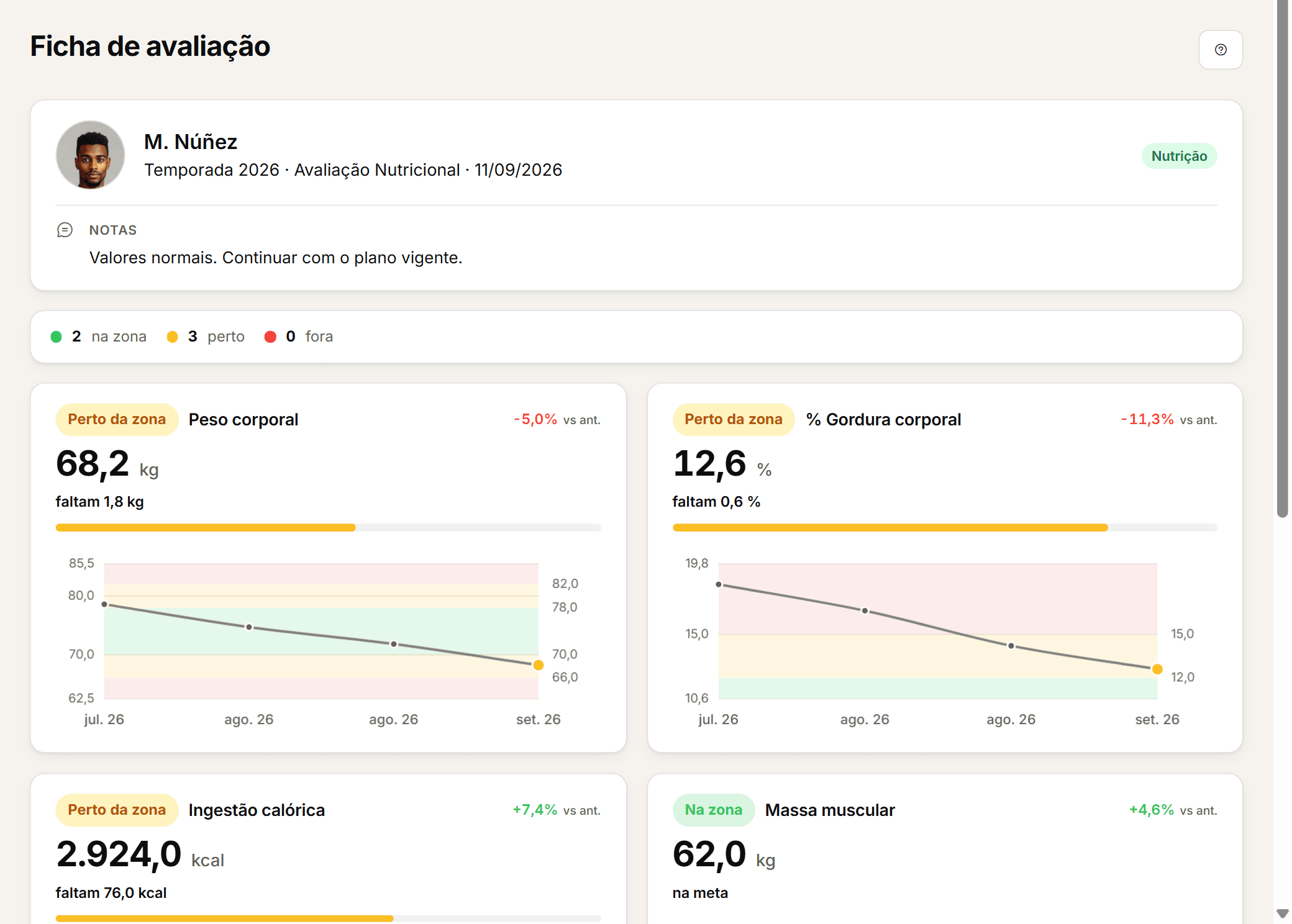This screenshot has width=1292, height=924.
Task: Click the '-5,0% vs ant.' change text
Action: point(557,420)
